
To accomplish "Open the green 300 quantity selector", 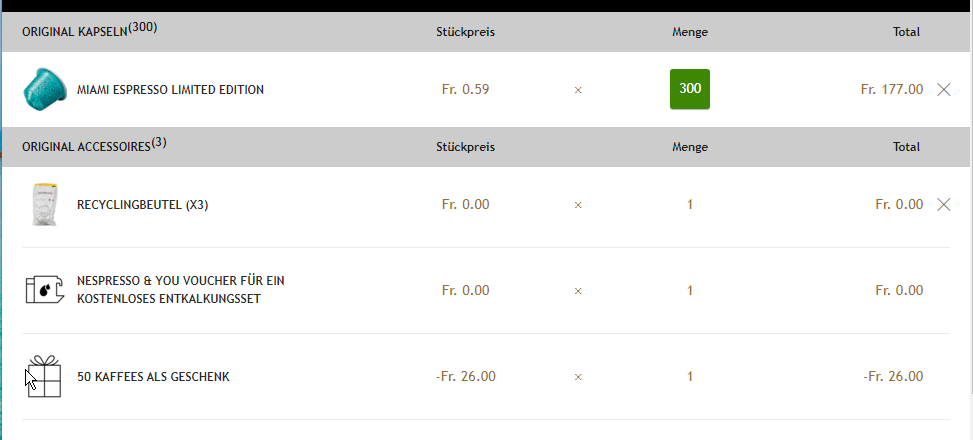I will pos(690,89).
